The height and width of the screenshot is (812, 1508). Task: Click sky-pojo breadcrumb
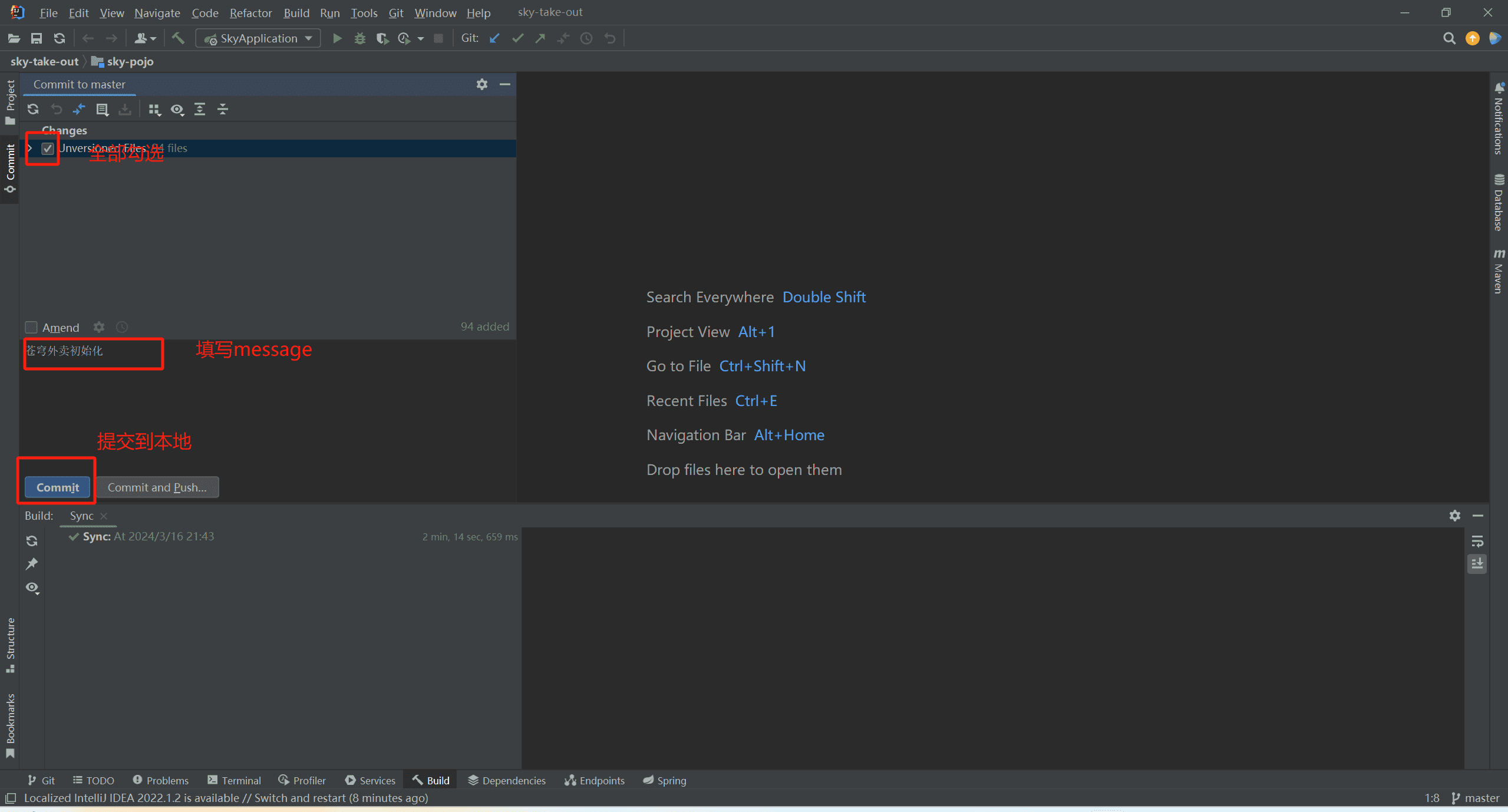point(123,61)
